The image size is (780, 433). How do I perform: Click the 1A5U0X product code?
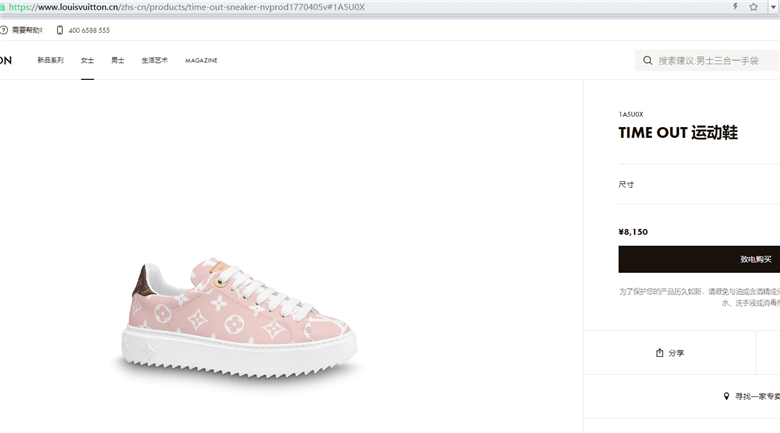click(631, 114)
